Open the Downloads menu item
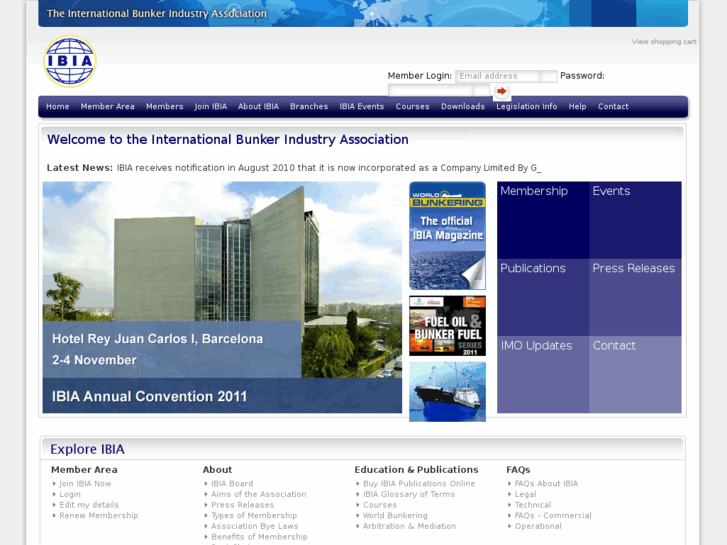 point(463,107)
